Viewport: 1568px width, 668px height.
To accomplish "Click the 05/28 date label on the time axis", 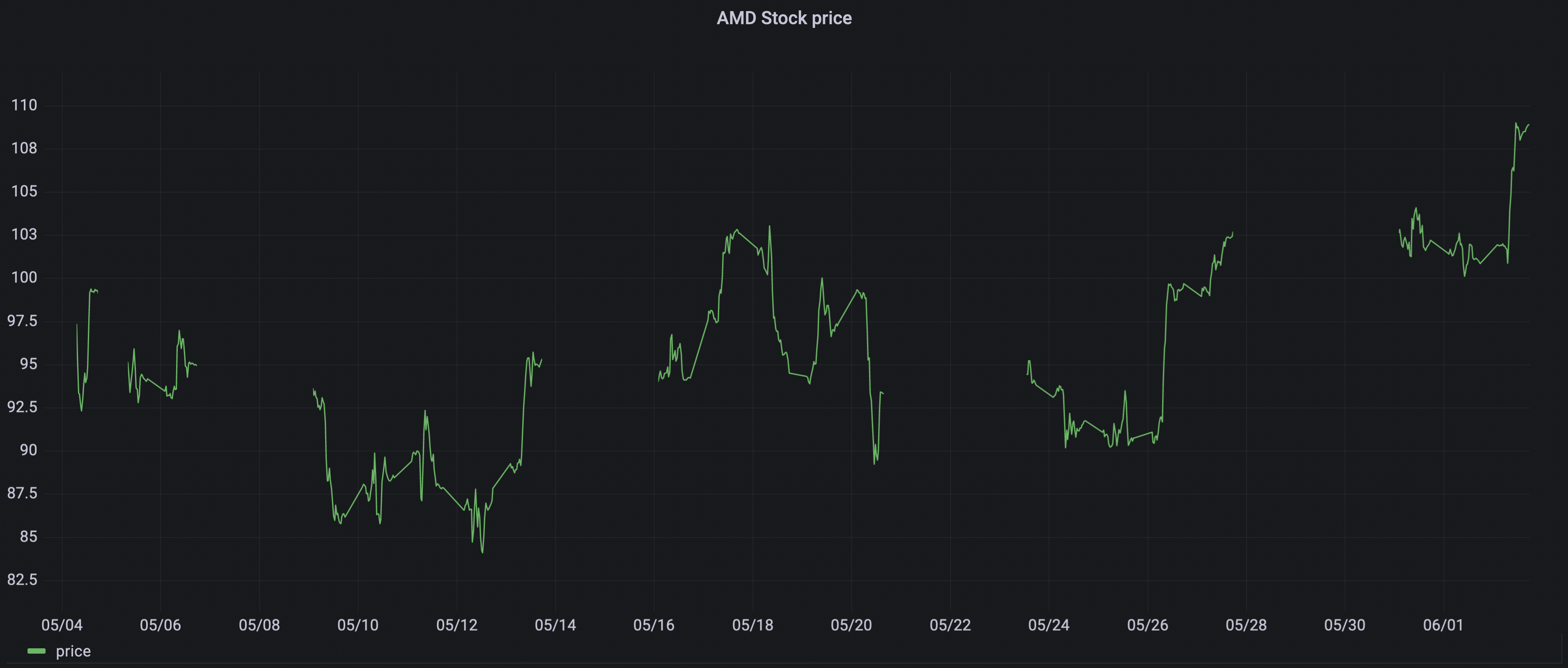I will tap(1246, 625).
